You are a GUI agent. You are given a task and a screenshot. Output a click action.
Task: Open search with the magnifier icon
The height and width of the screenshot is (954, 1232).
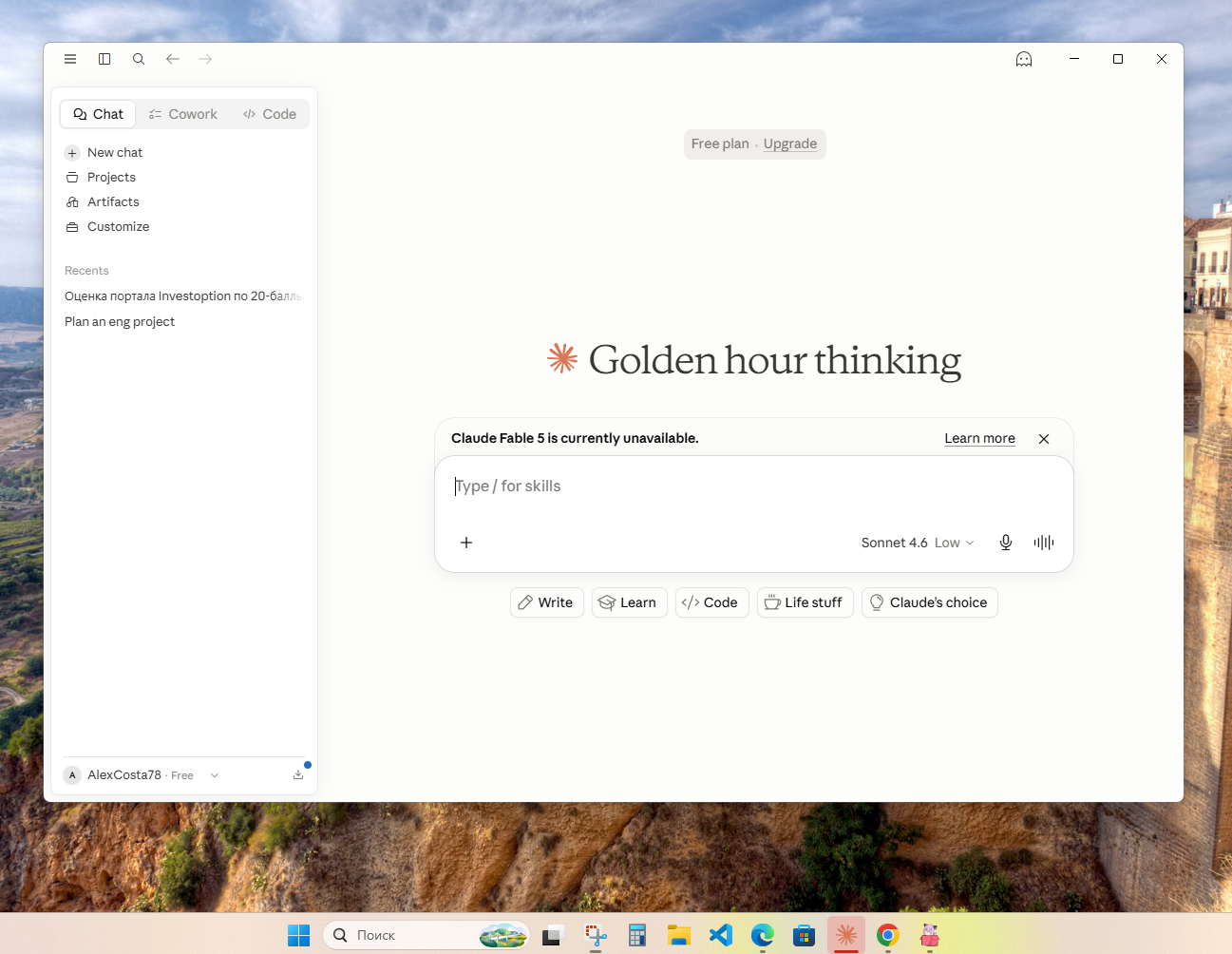(139, 59)
